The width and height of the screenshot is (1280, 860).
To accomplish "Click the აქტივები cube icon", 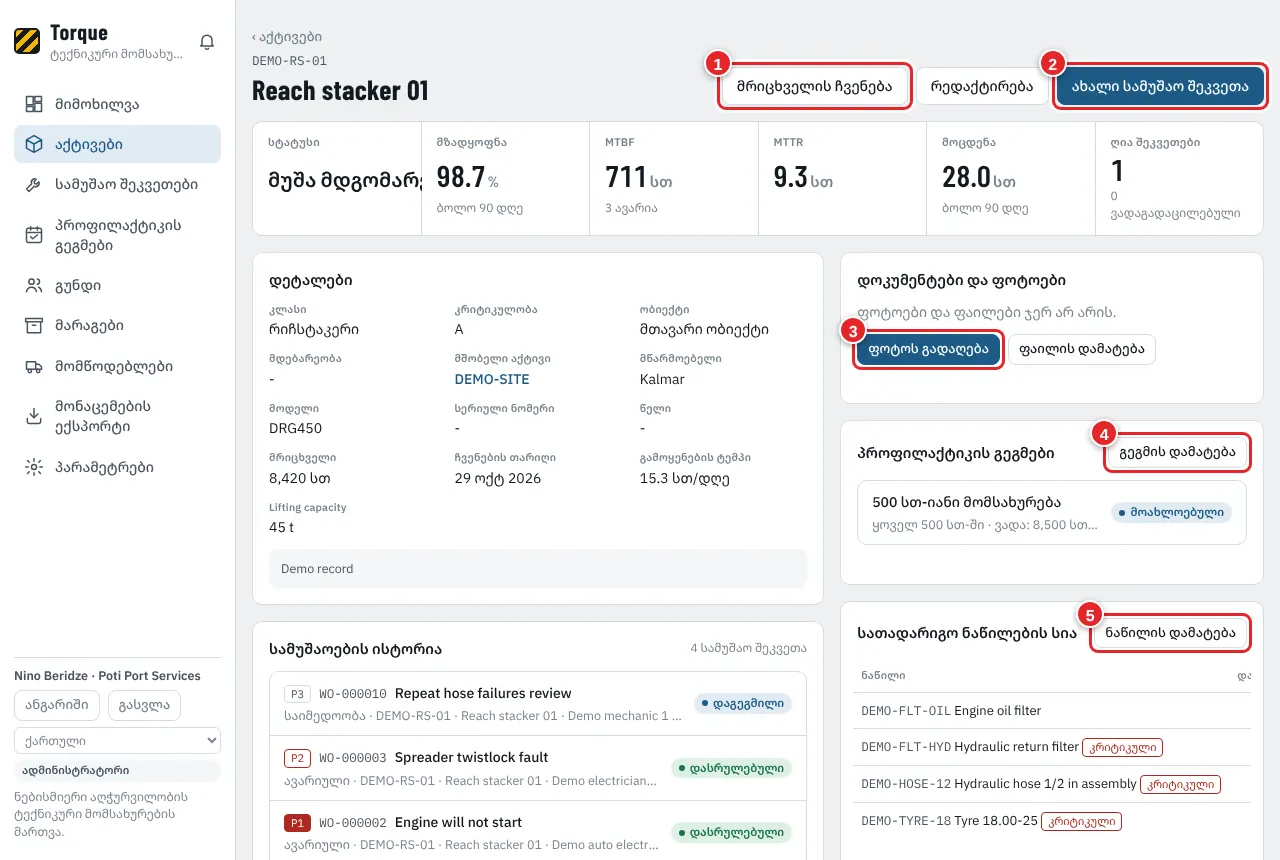I will [x=34, y=144].
